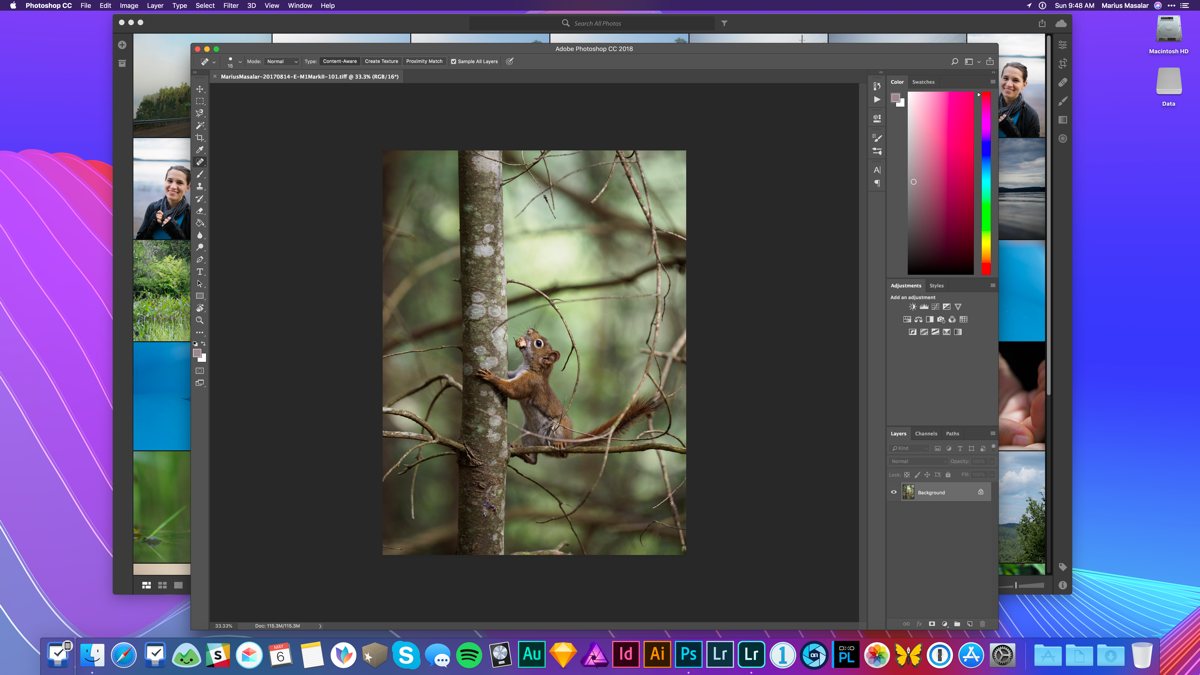Pick a color from the color spectrum ramp
1200x675 pixels.
tap(984, 180)
